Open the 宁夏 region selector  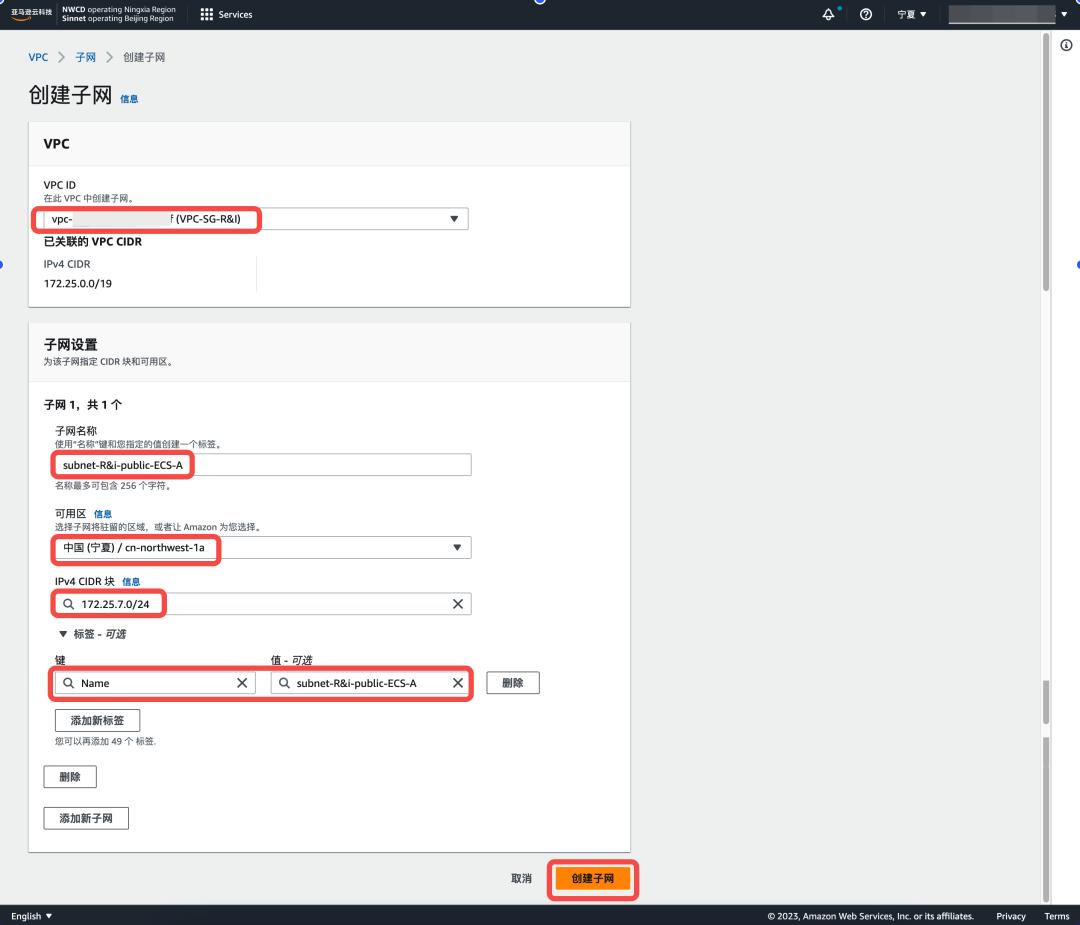click(x=911, y=14)
